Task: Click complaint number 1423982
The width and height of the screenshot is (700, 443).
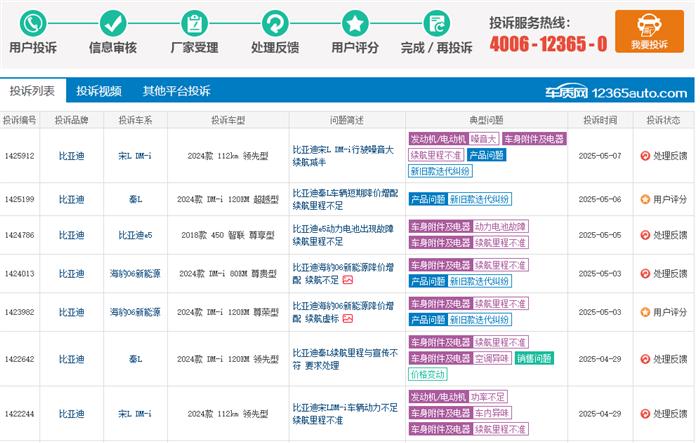Action: [x=19, y=312]
